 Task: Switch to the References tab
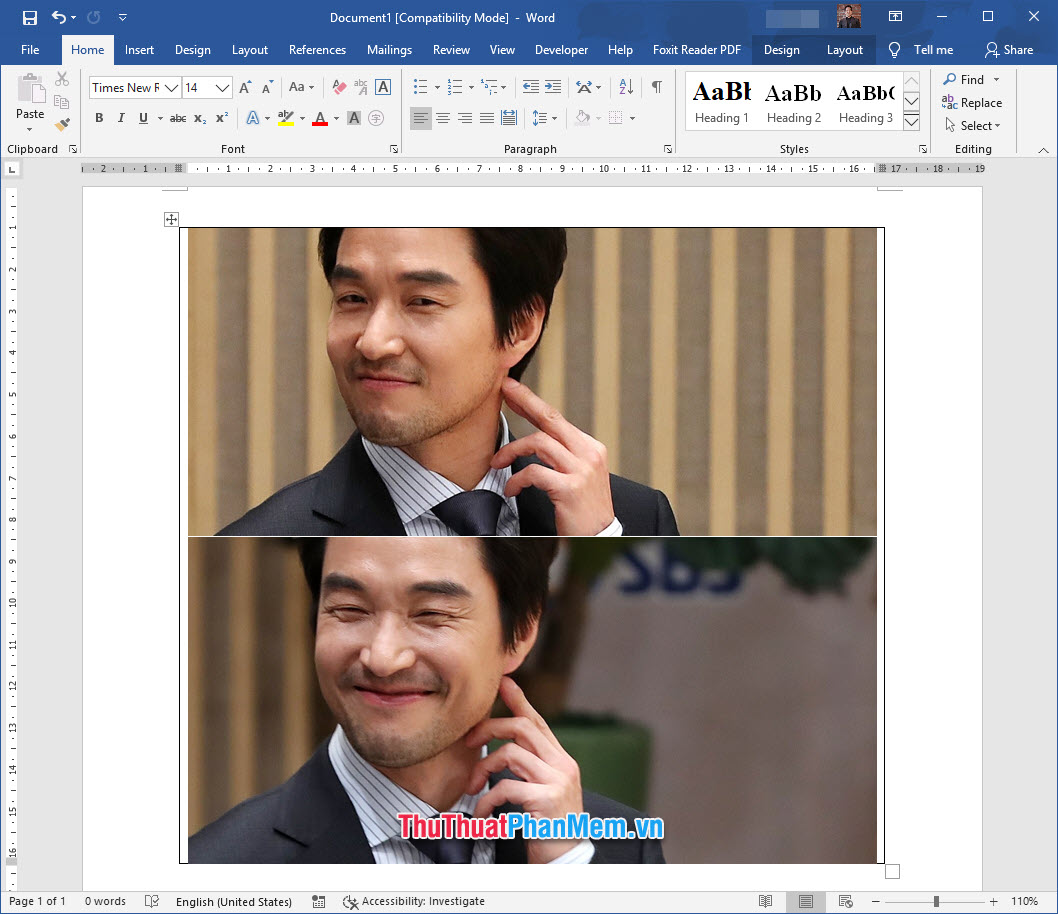pos(317,50)
